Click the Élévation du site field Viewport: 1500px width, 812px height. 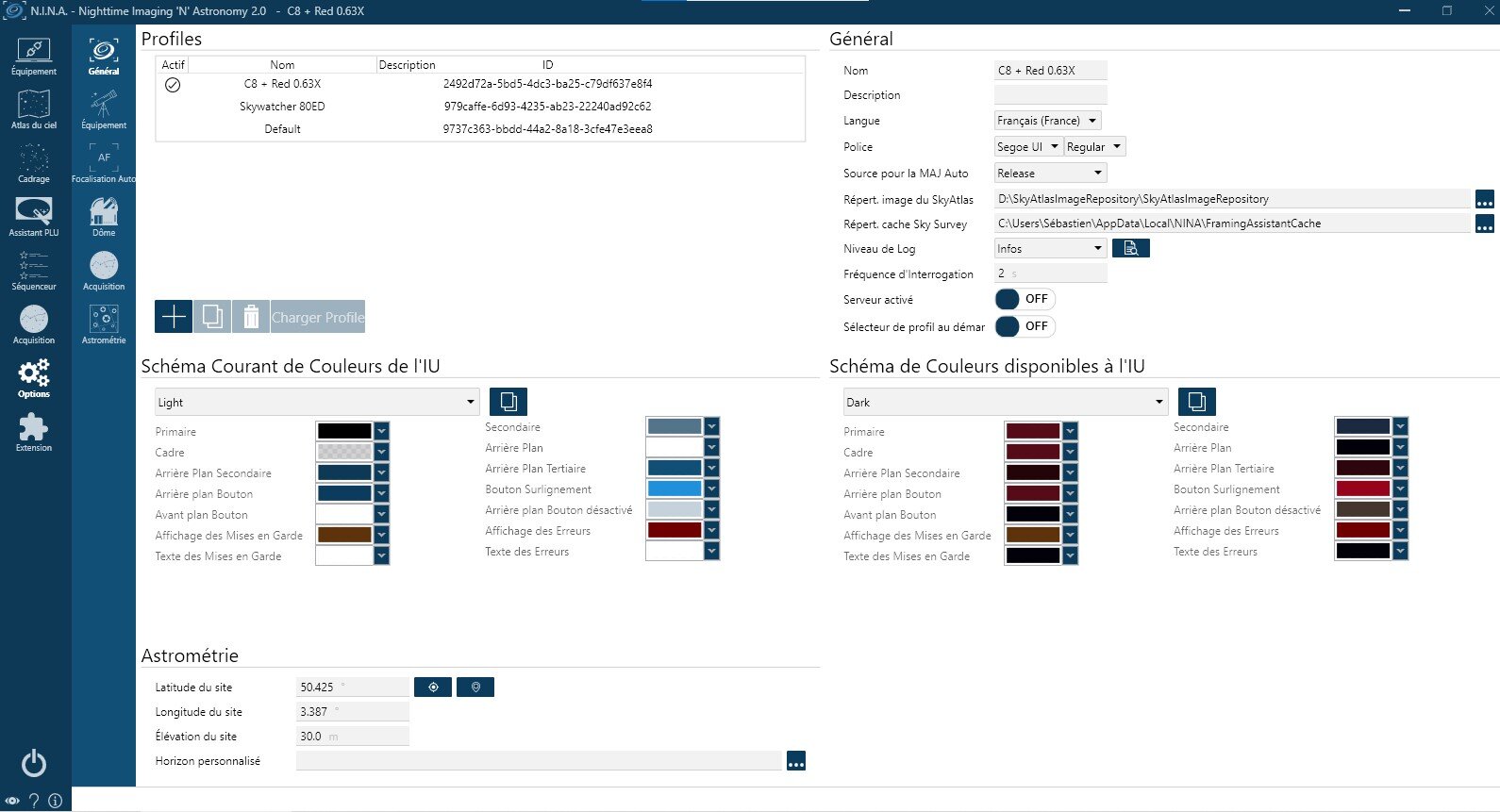pyautogui.click(x=353, y=737)
